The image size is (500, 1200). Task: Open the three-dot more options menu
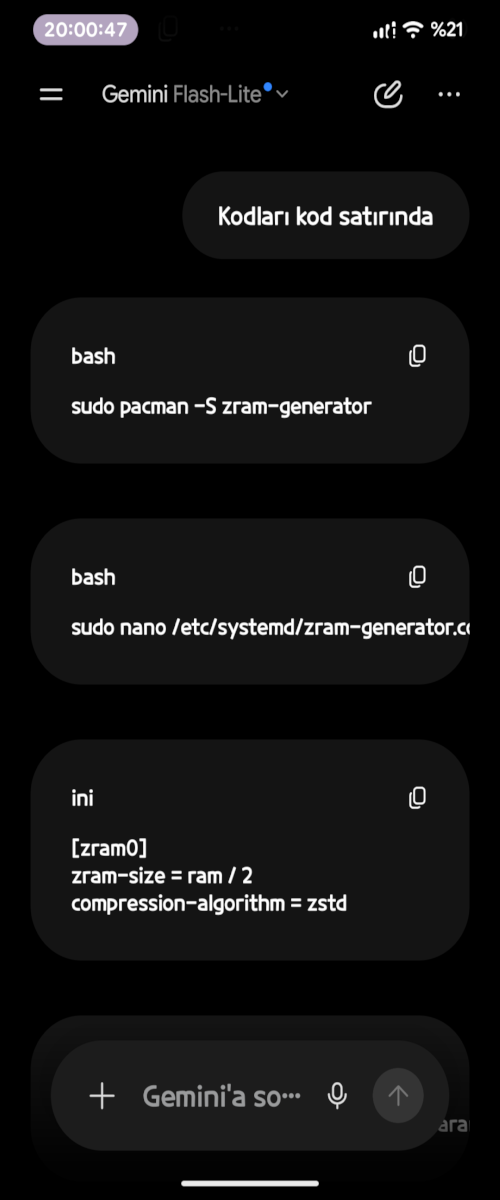pos(449,95)
